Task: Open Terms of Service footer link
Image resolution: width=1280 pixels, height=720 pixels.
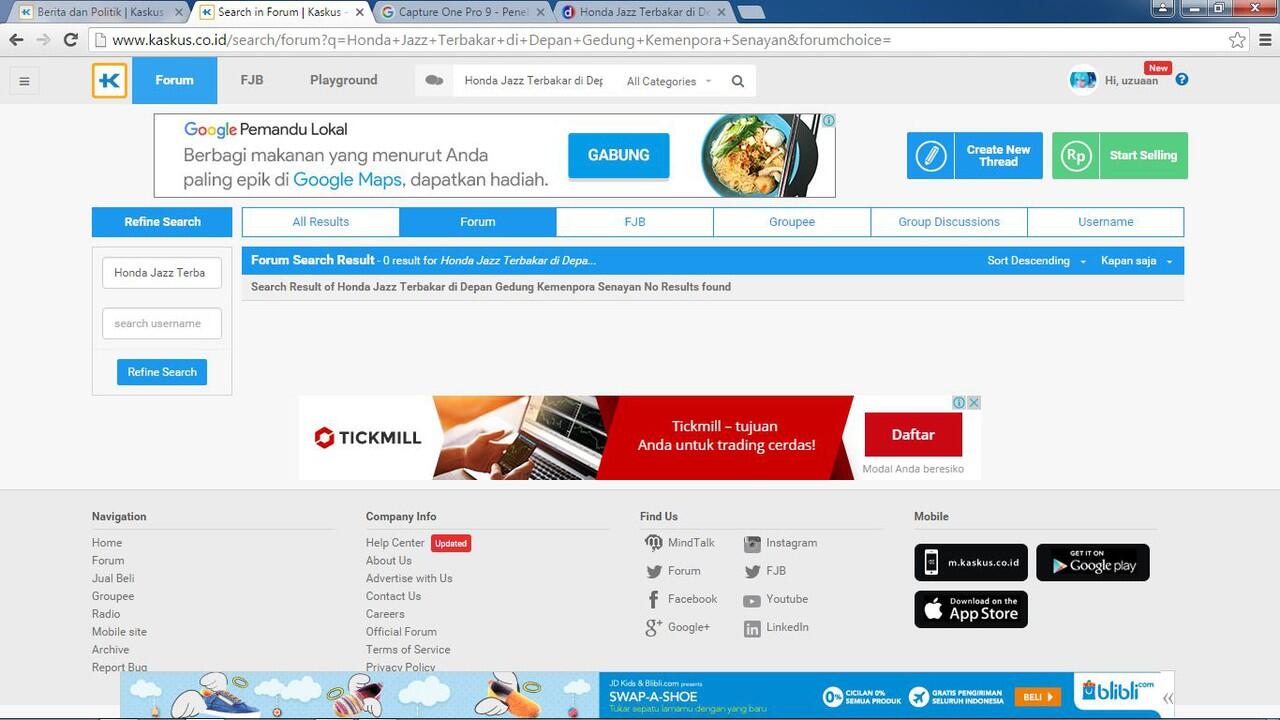Action: click(x=408, y=650)
